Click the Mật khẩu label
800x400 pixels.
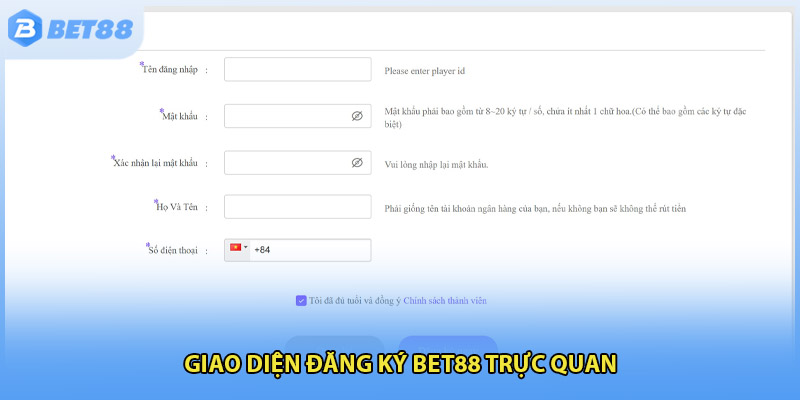(179, 116)
